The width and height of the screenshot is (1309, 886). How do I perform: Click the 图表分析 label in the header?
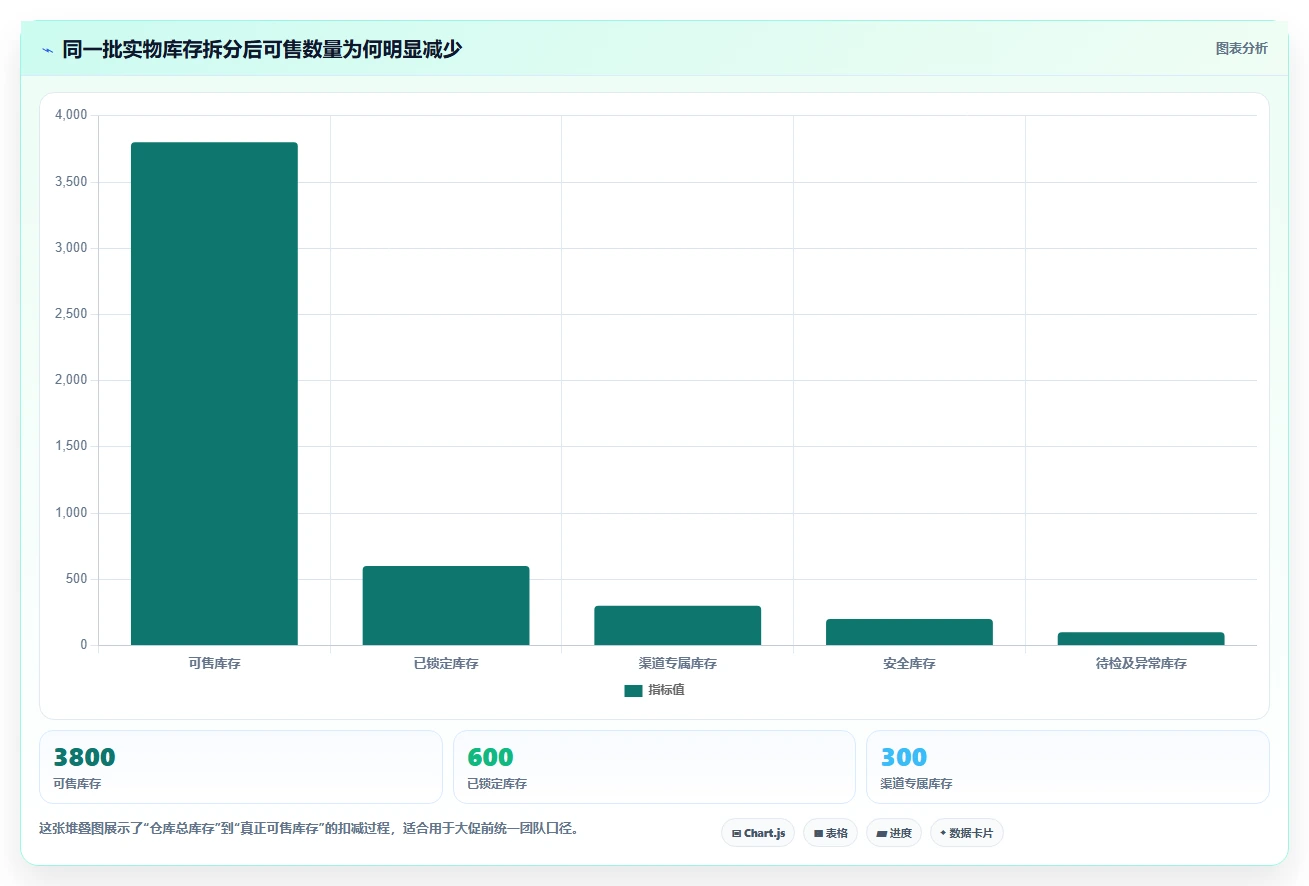tap(1241, 48)
